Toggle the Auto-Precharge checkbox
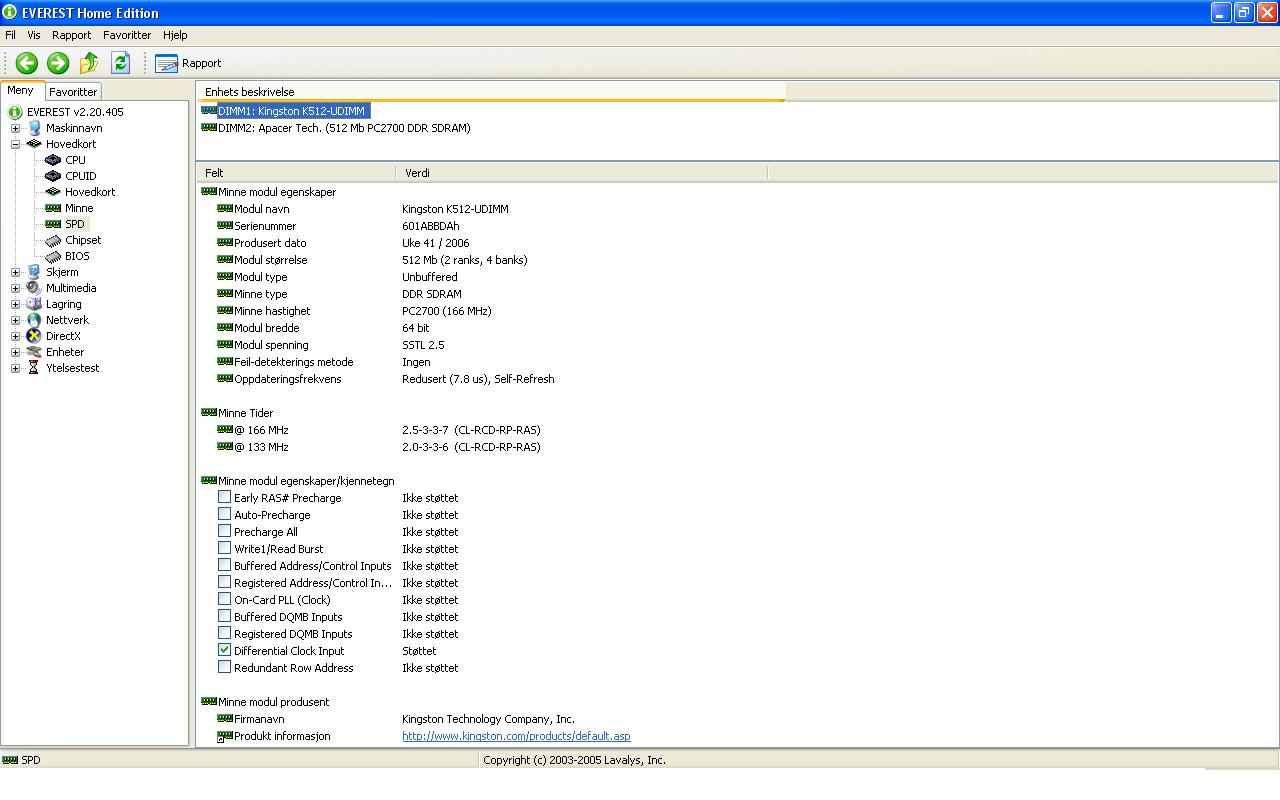Screen dimensions: 1280x800 pos(225,514)
